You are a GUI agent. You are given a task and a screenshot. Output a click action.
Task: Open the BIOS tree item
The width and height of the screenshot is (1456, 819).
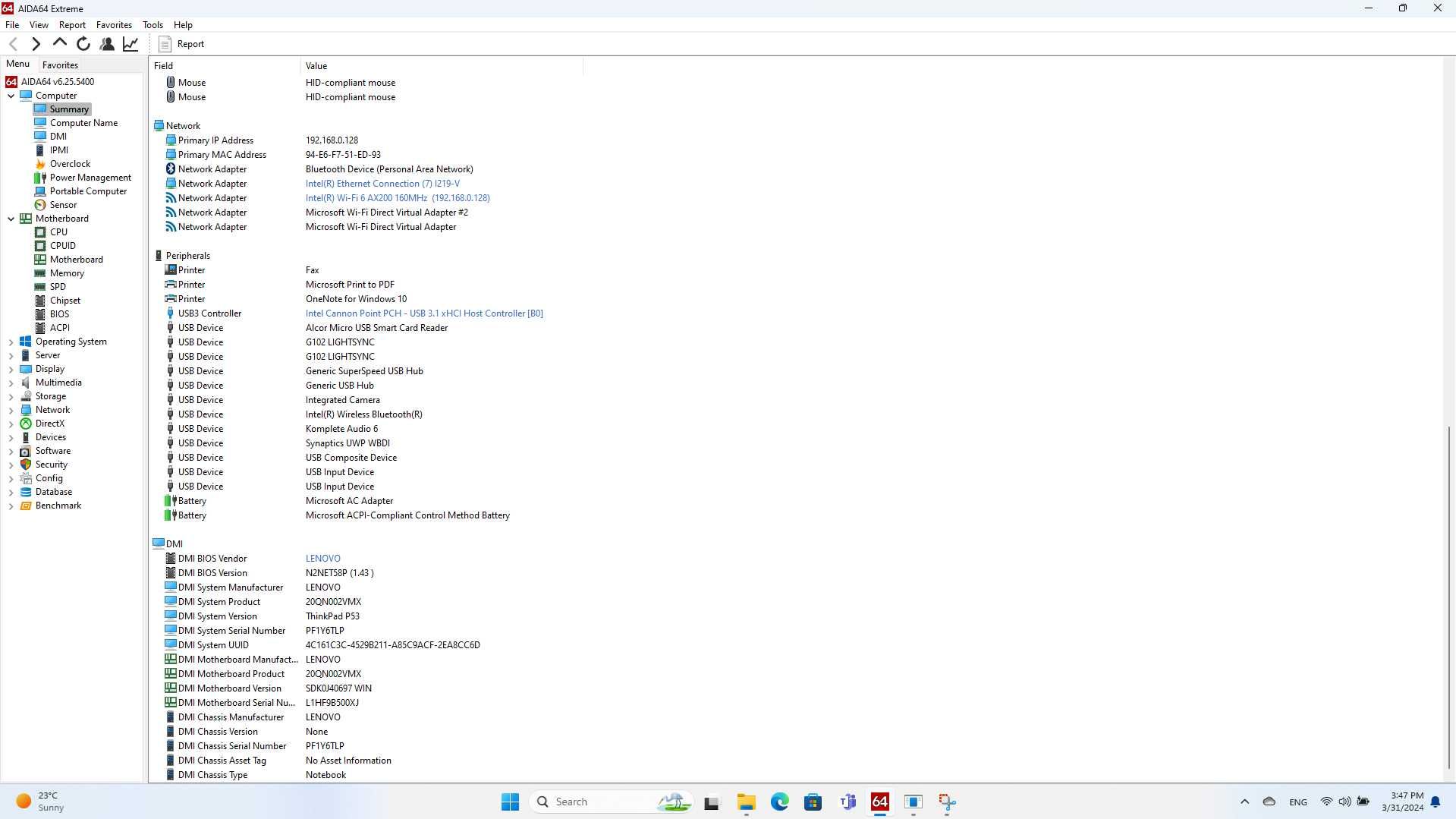[x=60, y=314]
